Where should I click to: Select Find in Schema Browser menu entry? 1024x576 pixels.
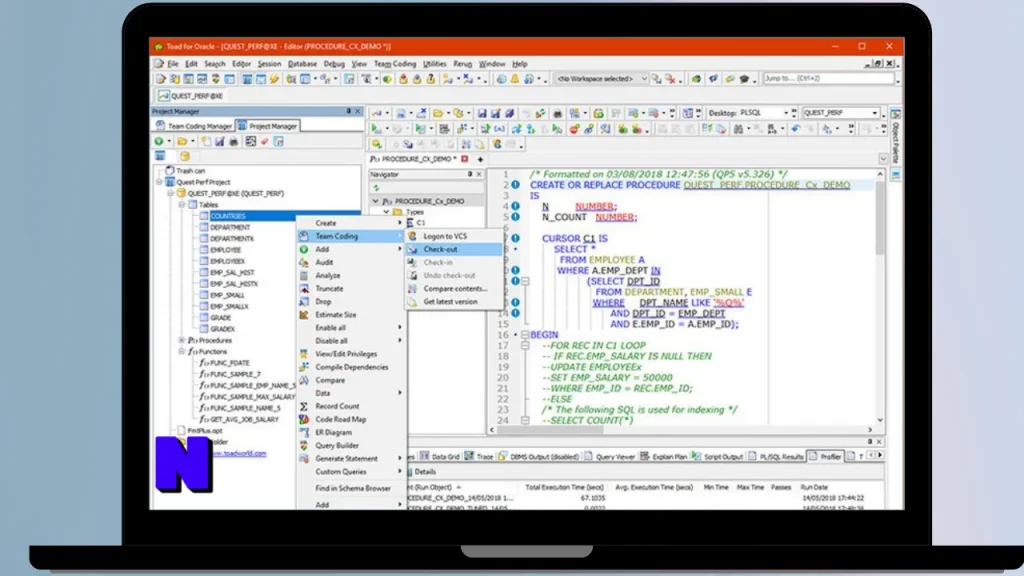[351, 488]
